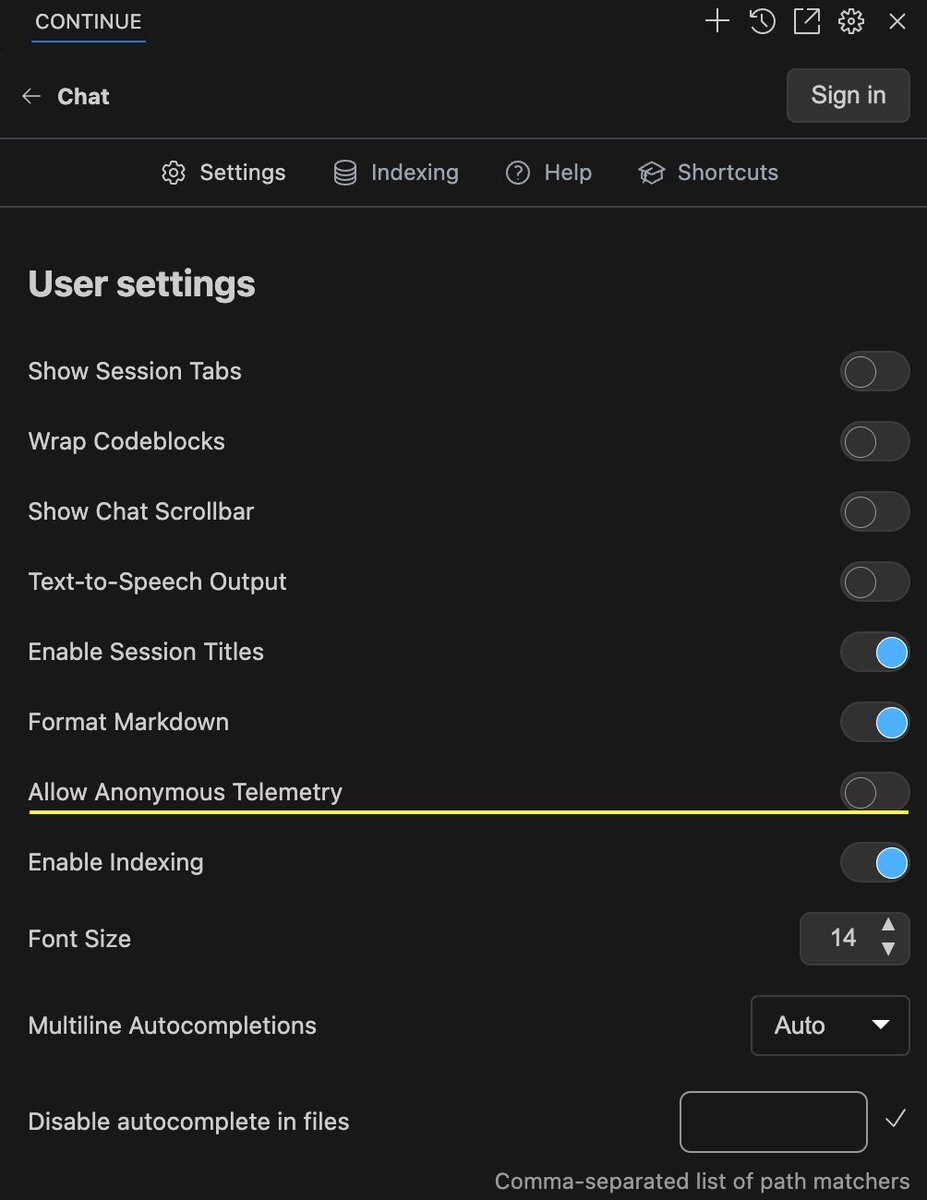Disable Format Markdown toggle
The image size is (927, 1200).
point(875,722)
